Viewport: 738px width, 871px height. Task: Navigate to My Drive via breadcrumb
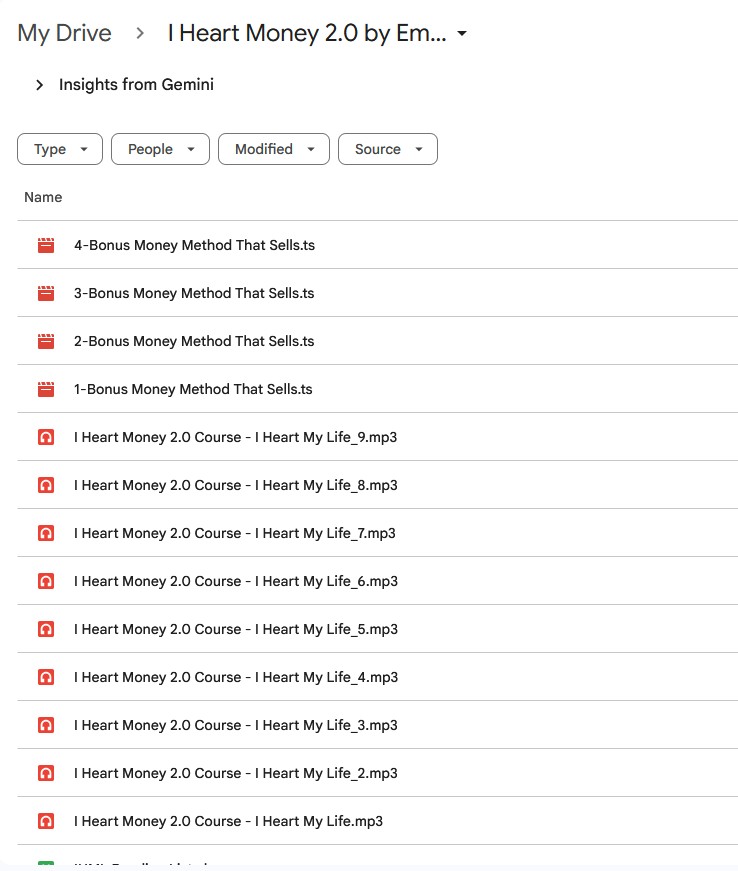point(64,33)
